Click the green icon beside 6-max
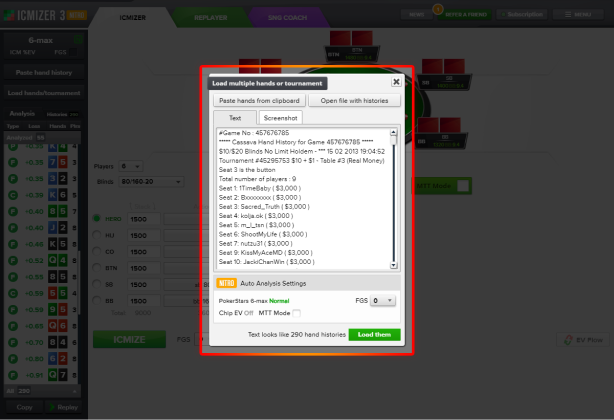Screen dimensions: 614x420 point(78,40)
